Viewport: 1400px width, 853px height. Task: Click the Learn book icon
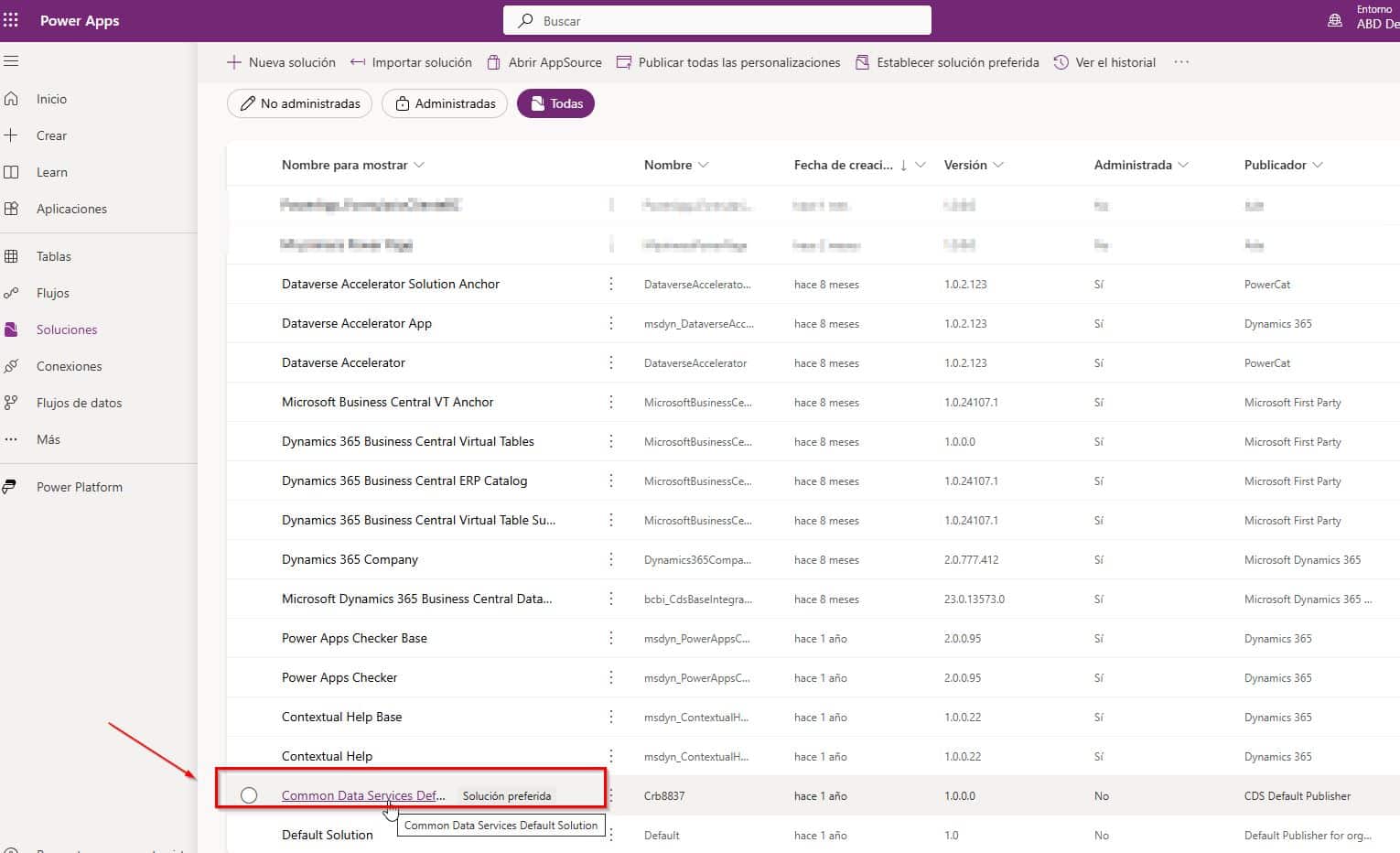point(11,172)
